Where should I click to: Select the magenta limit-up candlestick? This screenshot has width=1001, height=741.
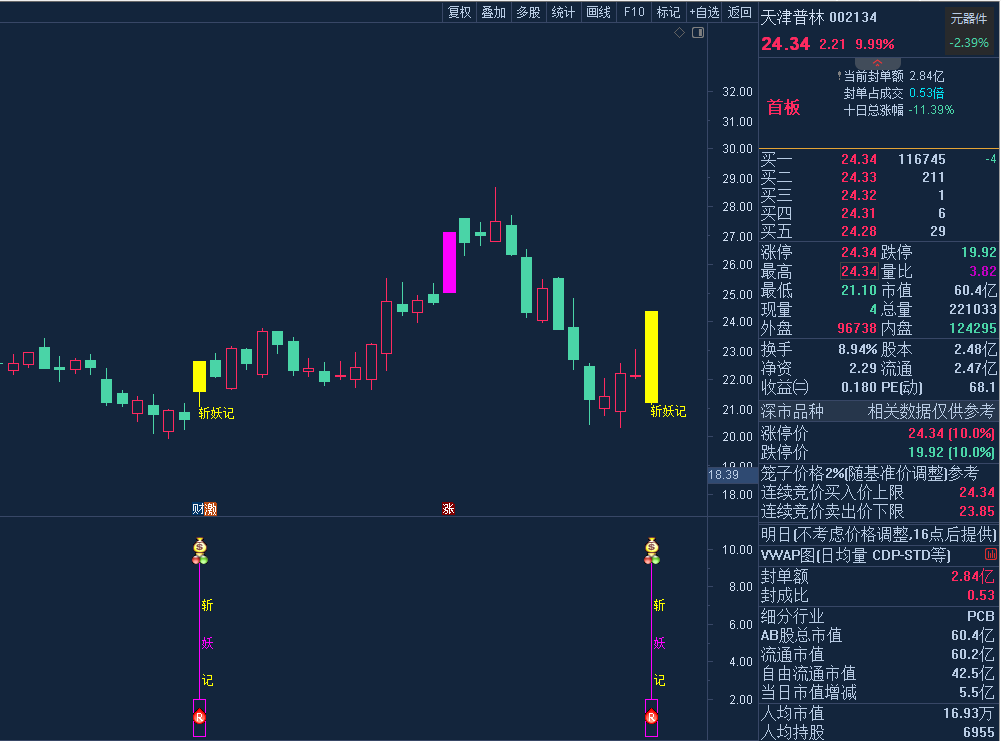click(449, 262)
